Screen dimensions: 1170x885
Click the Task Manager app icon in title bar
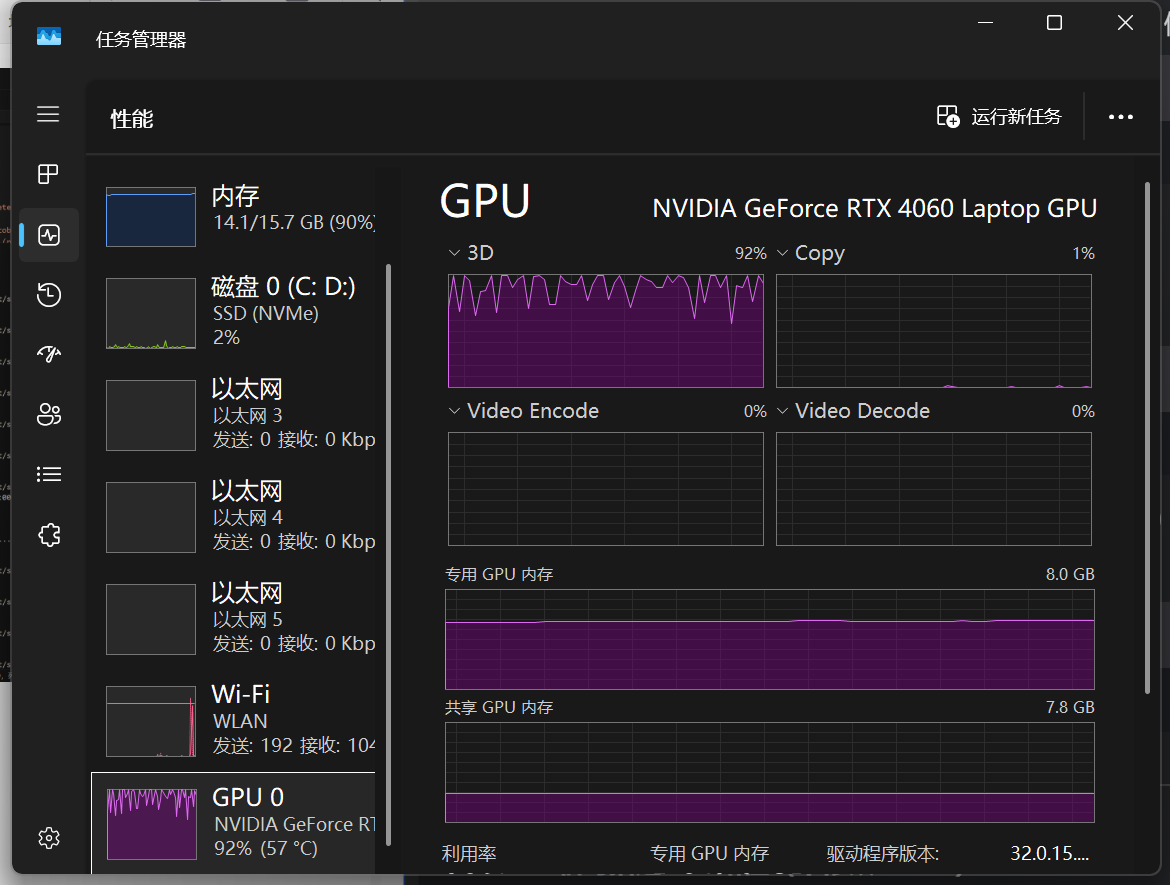(49, 37)
